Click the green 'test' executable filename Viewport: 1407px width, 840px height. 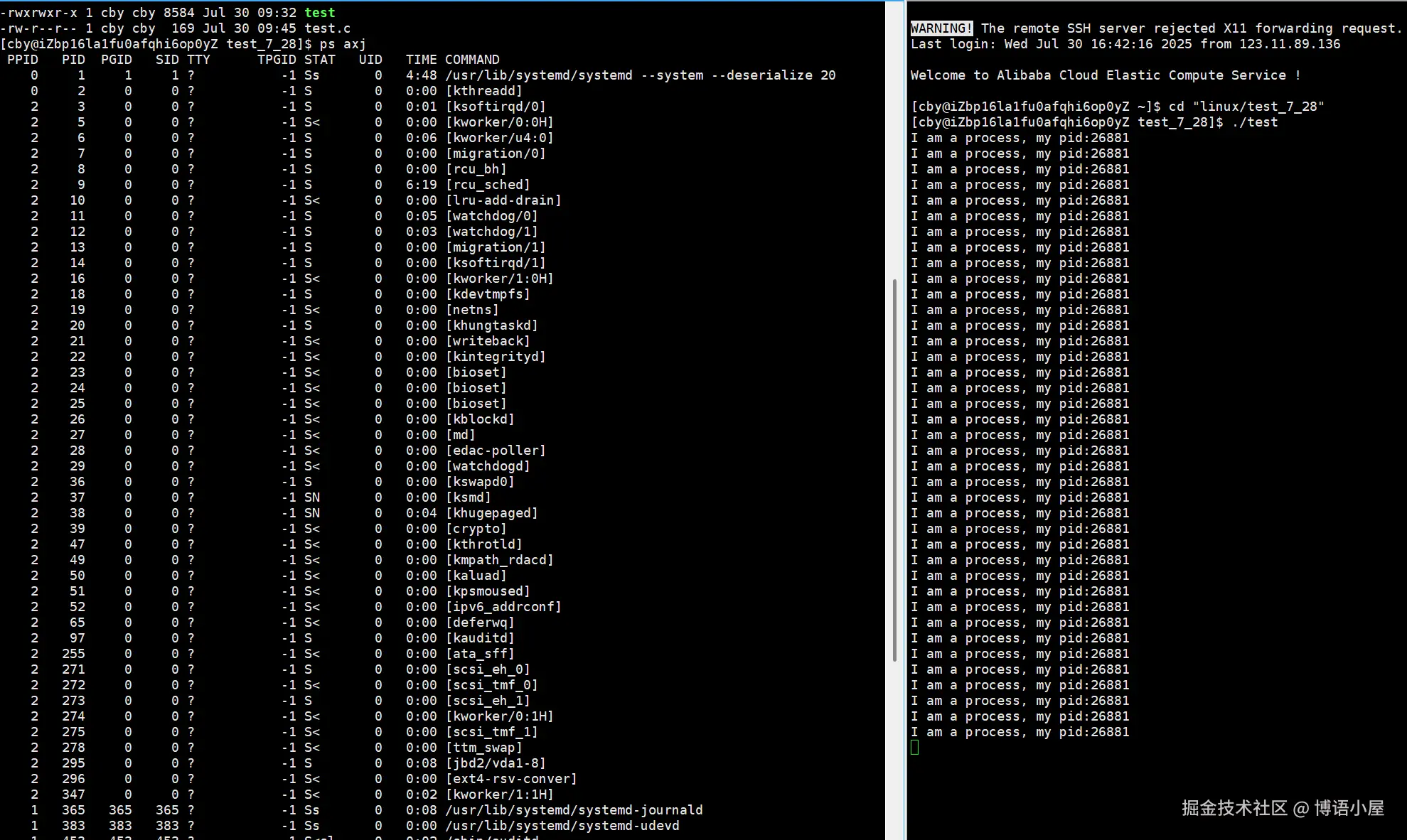tap(320, 13)
